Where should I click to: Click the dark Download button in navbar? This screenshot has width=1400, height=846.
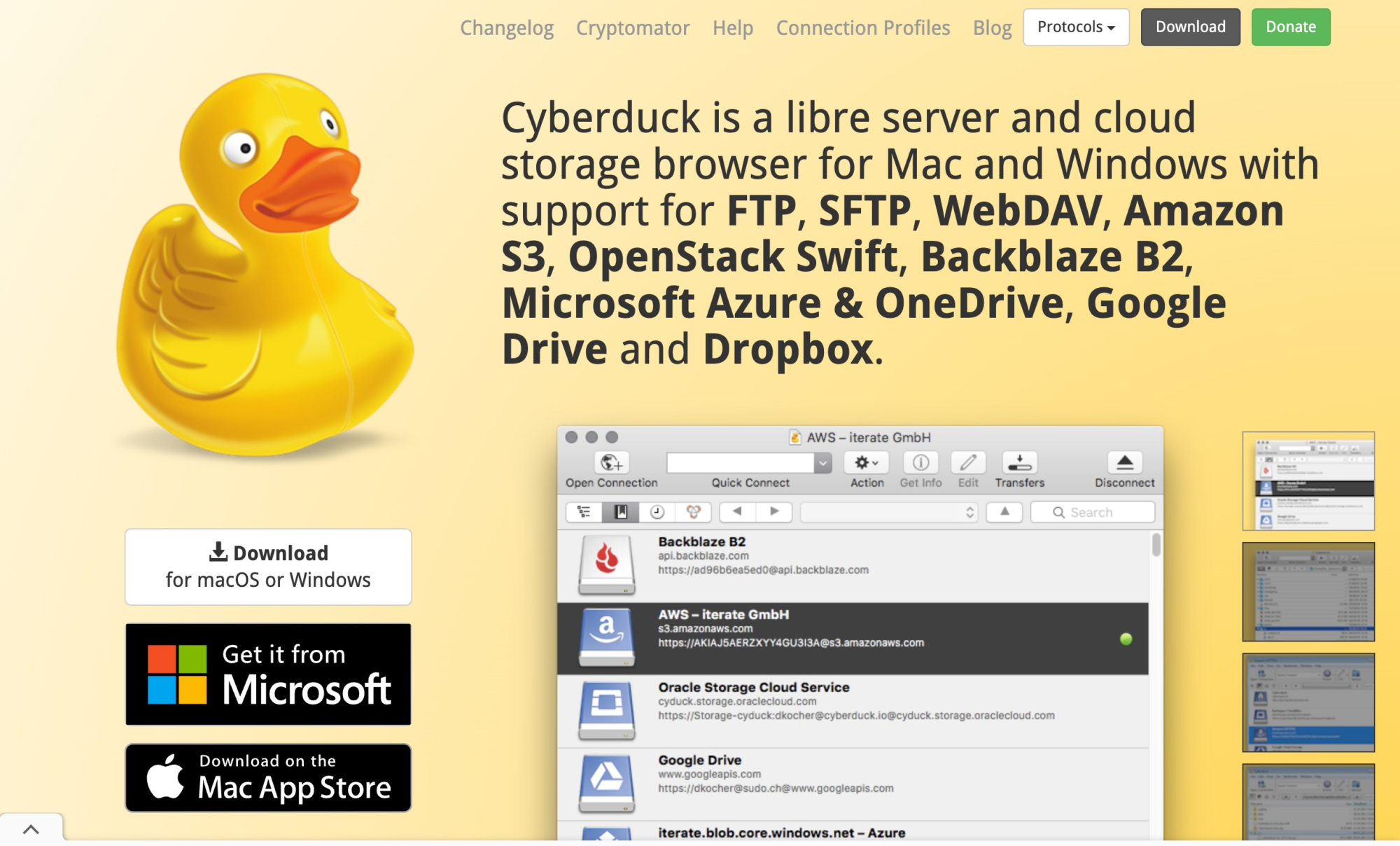pyautogui.click(x=1191, y=27)
